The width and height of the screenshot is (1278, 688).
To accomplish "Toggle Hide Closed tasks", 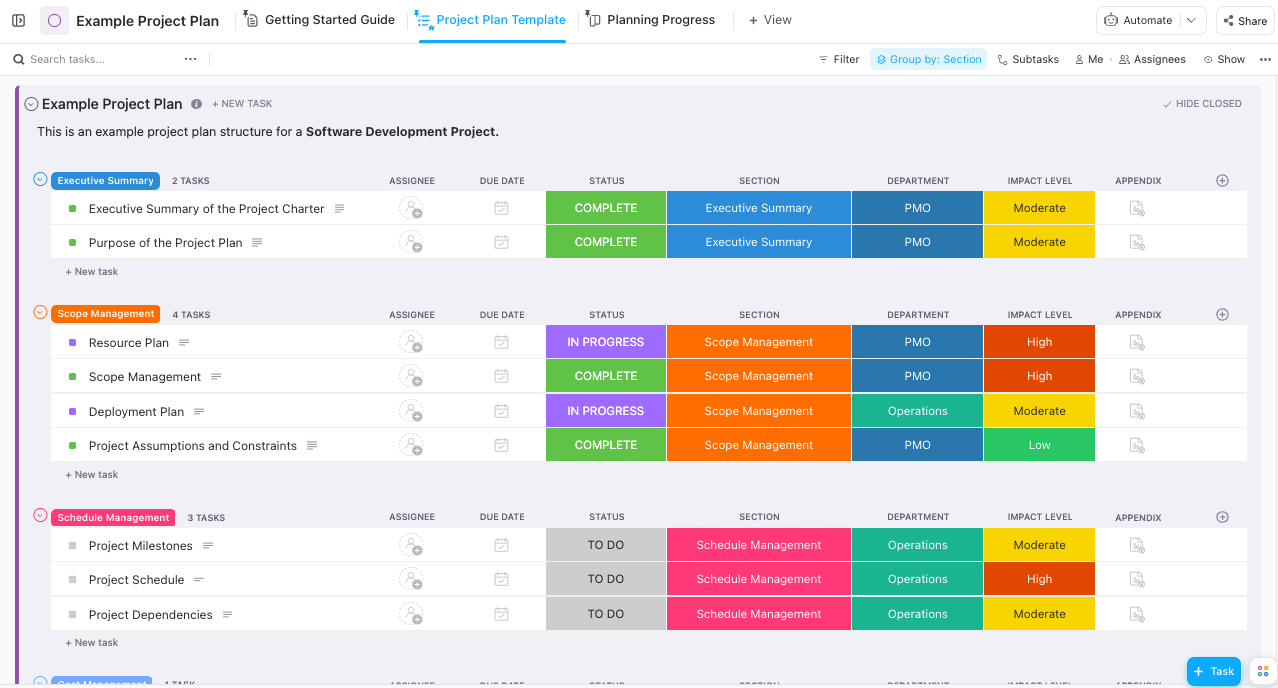I will [1201, 104].
